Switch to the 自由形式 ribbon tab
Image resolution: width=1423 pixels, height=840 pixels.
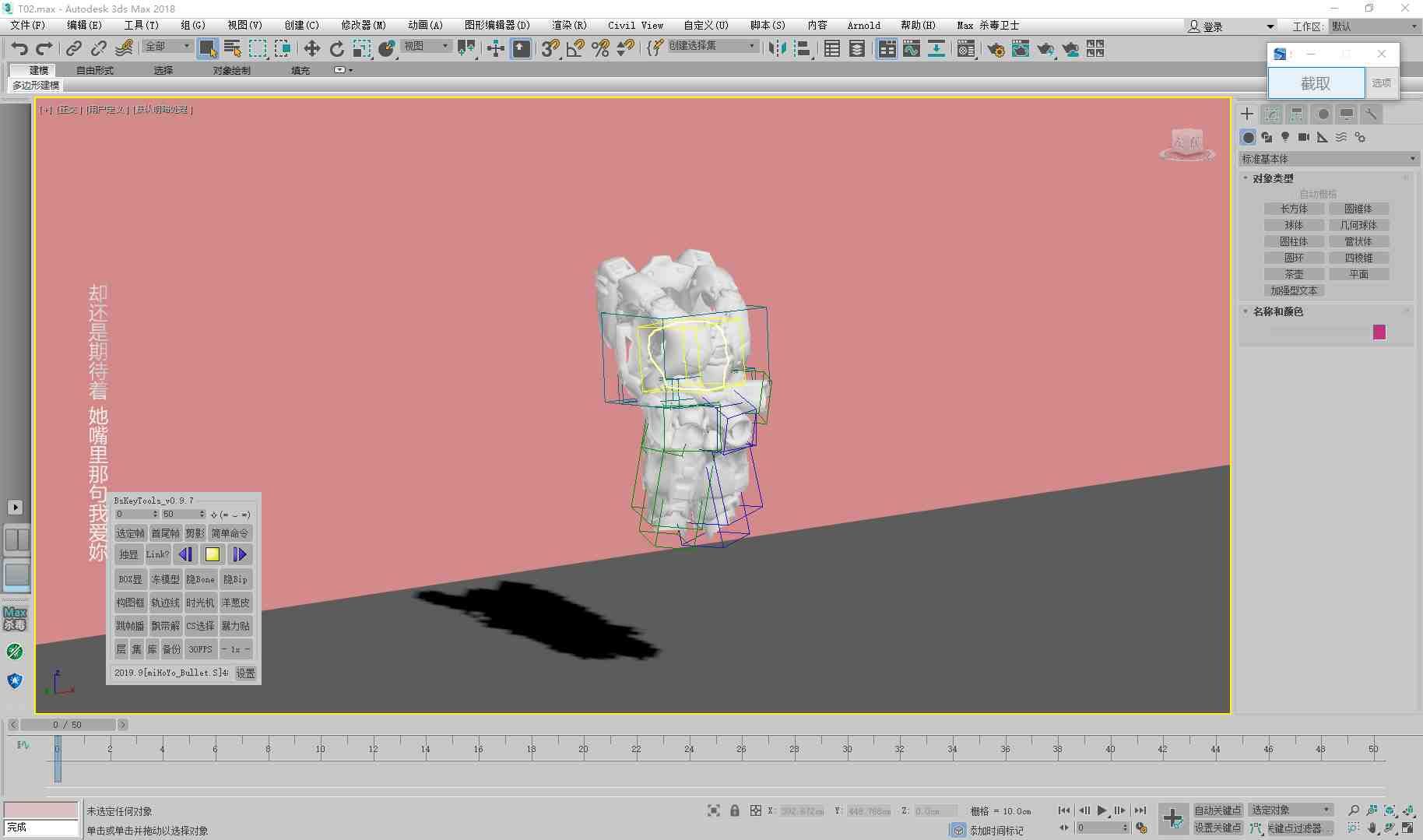tap(95, 70)
